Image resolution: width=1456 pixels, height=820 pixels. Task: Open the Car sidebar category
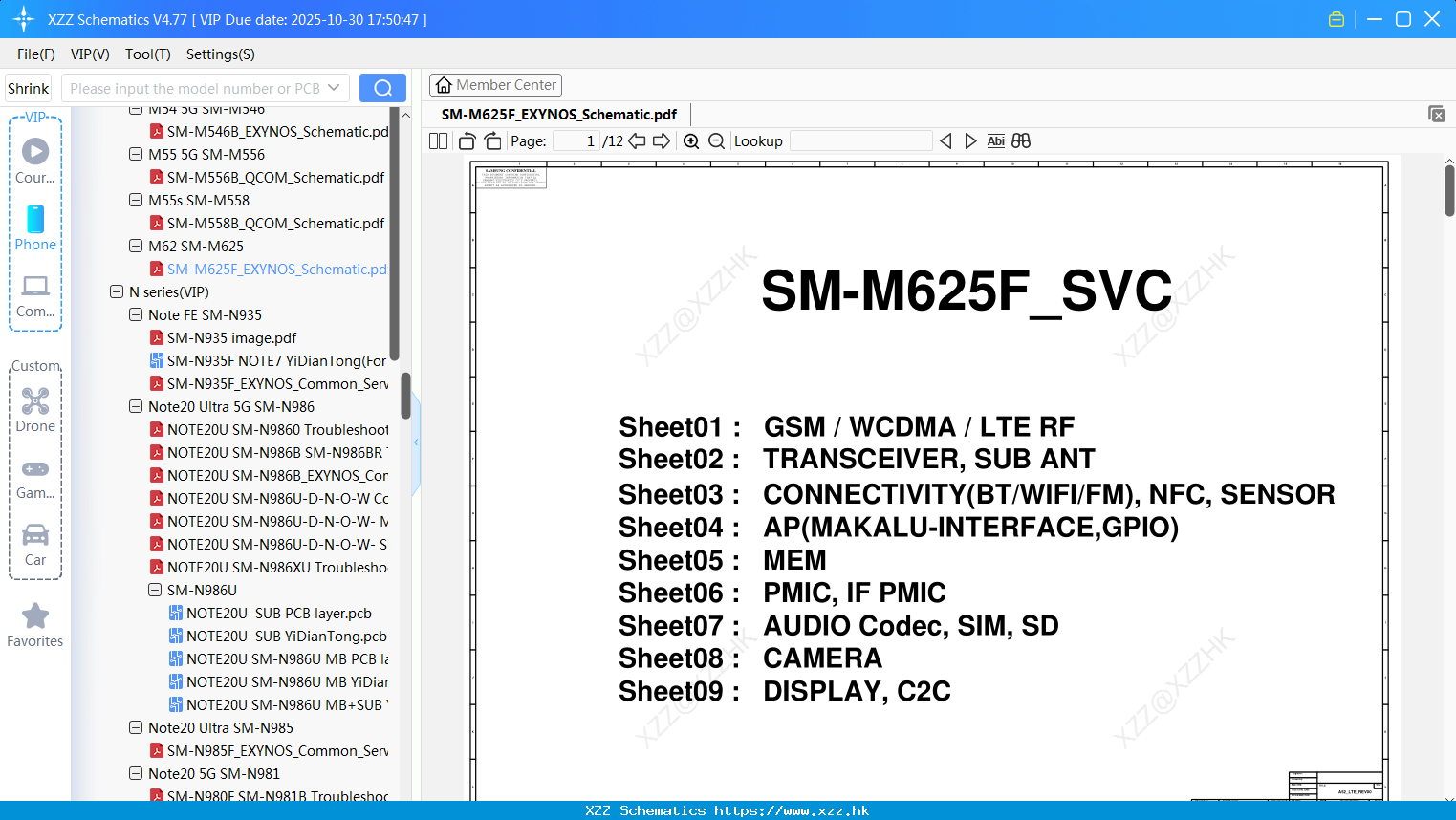(x=35, y=545)
